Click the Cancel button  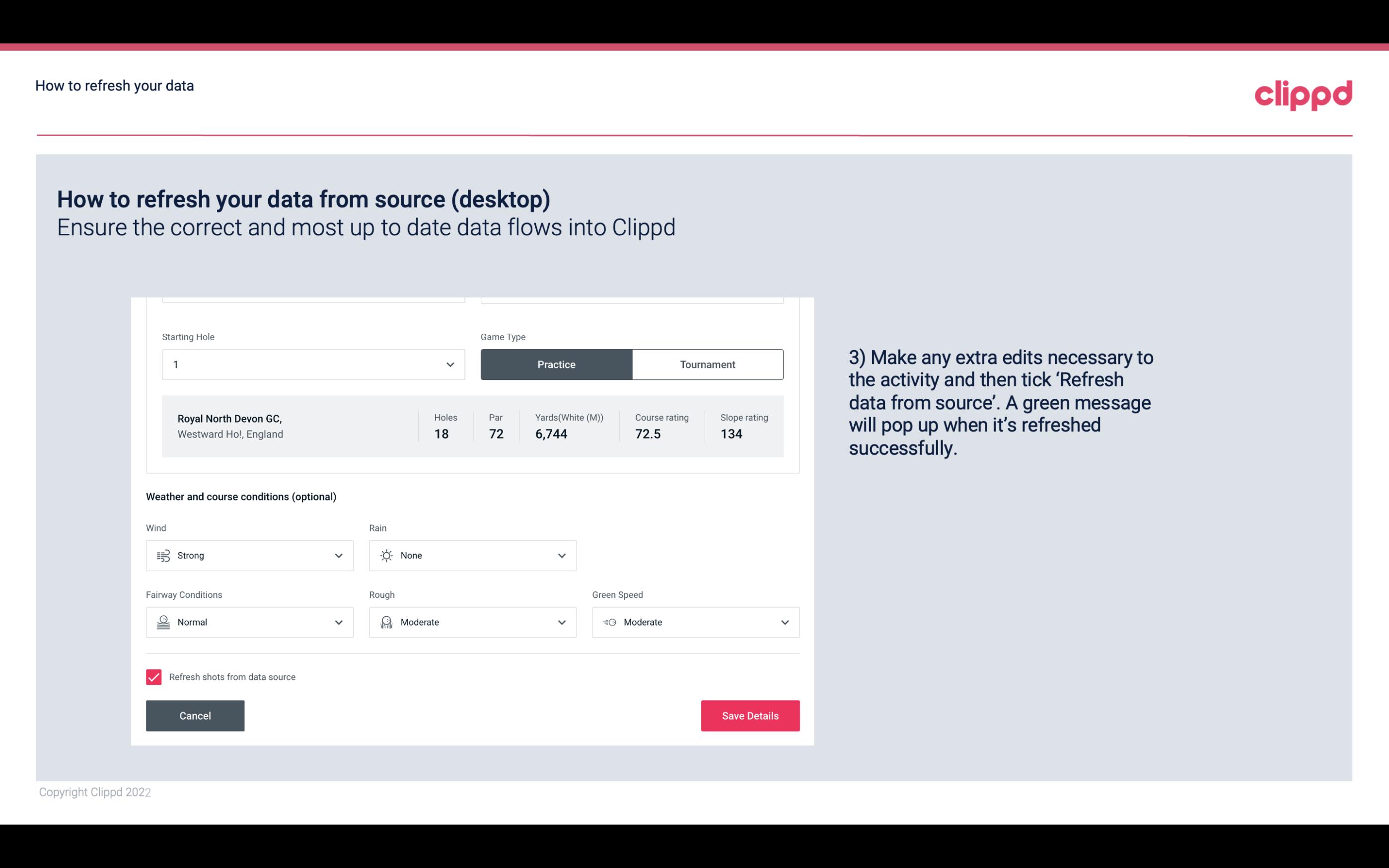(x=195, y=715)
